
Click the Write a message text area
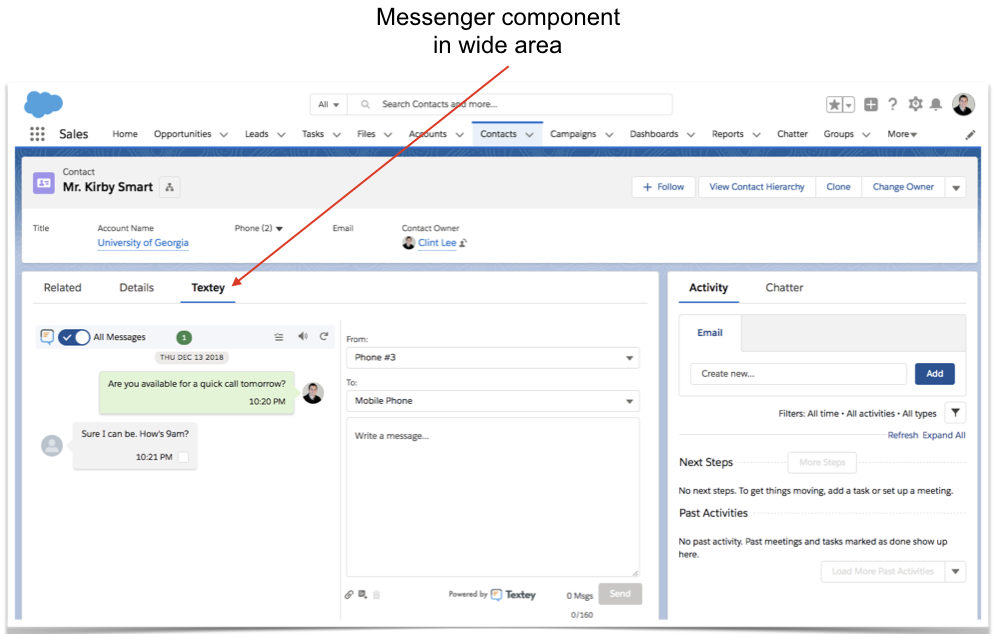click(493, 497)
